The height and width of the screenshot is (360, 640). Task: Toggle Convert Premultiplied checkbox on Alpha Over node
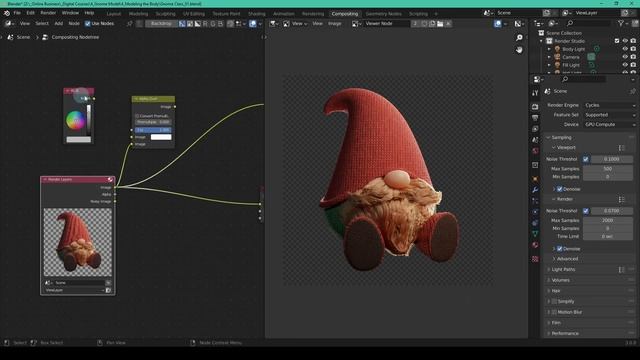[137, 116]
